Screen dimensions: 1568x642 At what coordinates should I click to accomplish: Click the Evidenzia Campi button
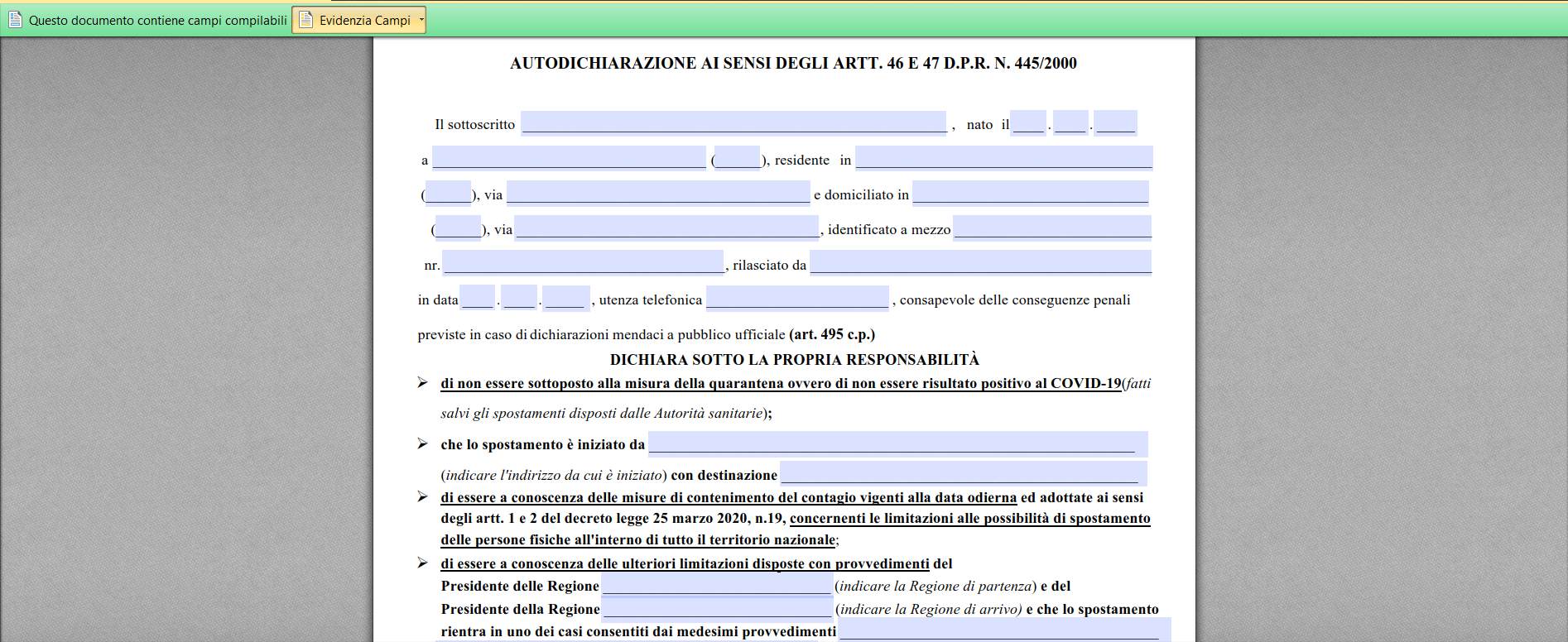pos(358,20)
